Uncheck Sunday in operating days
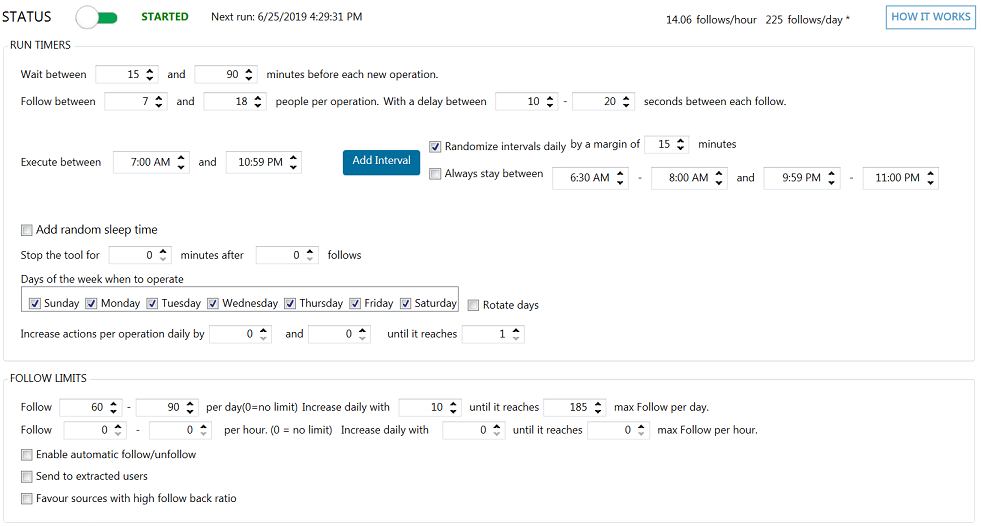The image size is (981, 526). (36, 303)
